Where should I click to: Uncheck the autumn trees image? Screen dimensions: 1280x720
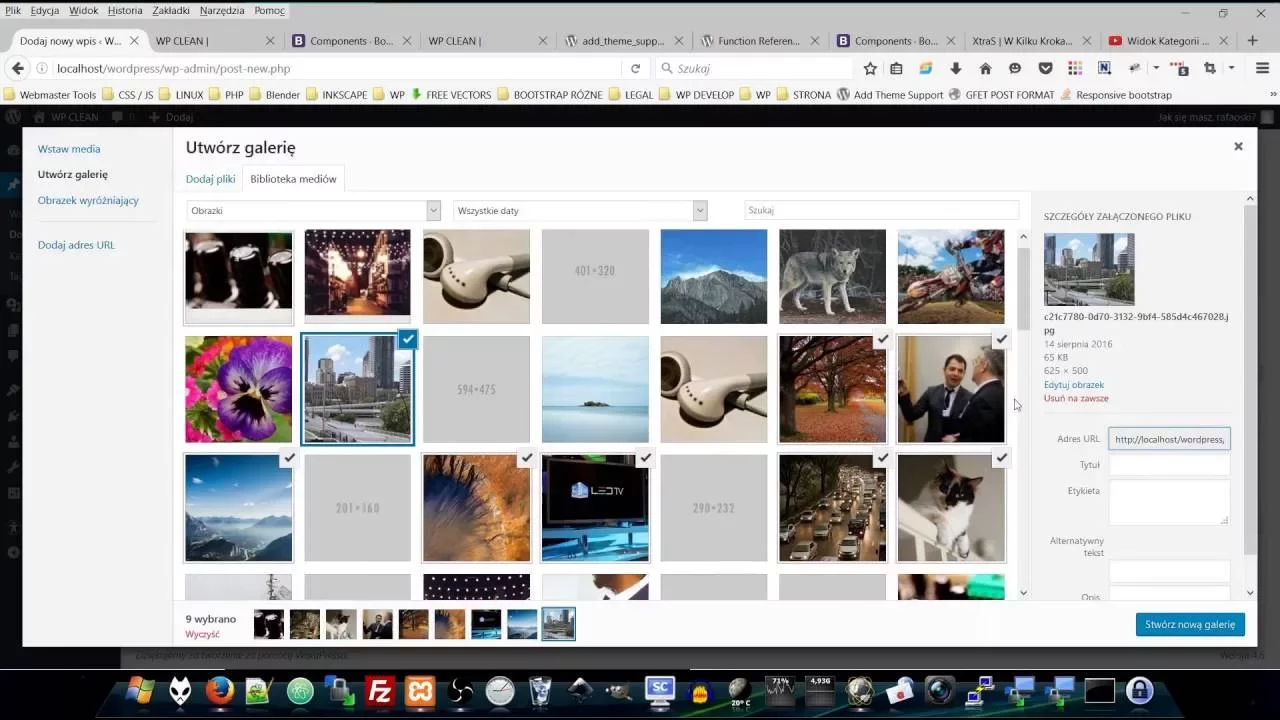[881, 340]
